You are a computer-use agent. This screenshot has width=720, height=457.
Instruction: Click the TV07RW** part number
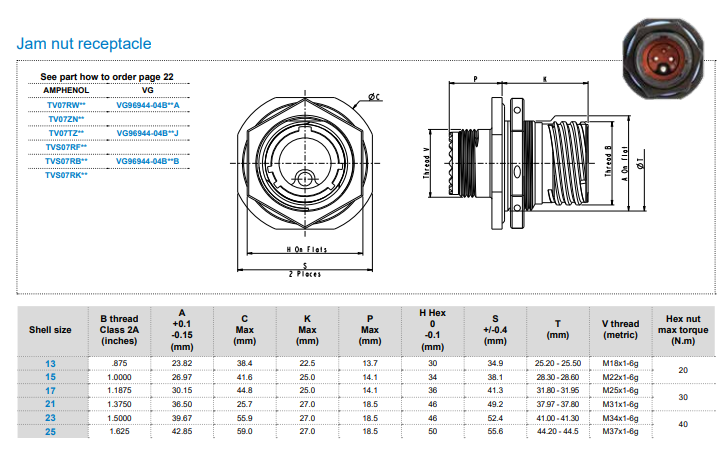tap(67, 104)
